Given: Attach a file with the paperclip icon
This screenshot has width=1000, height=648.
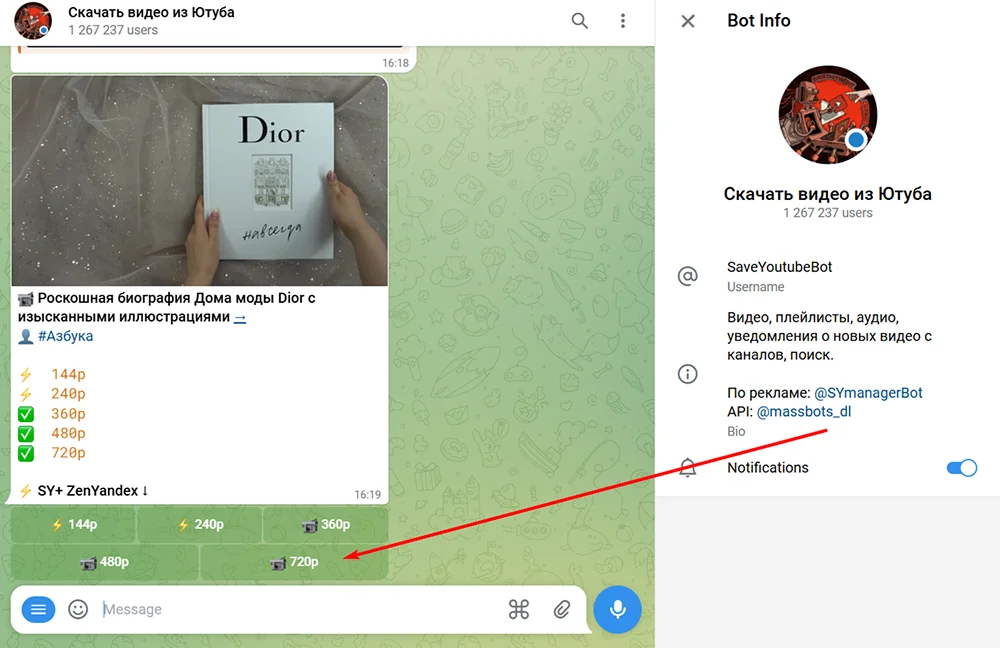Looking at the screenshot, I should tap(562, 609).
